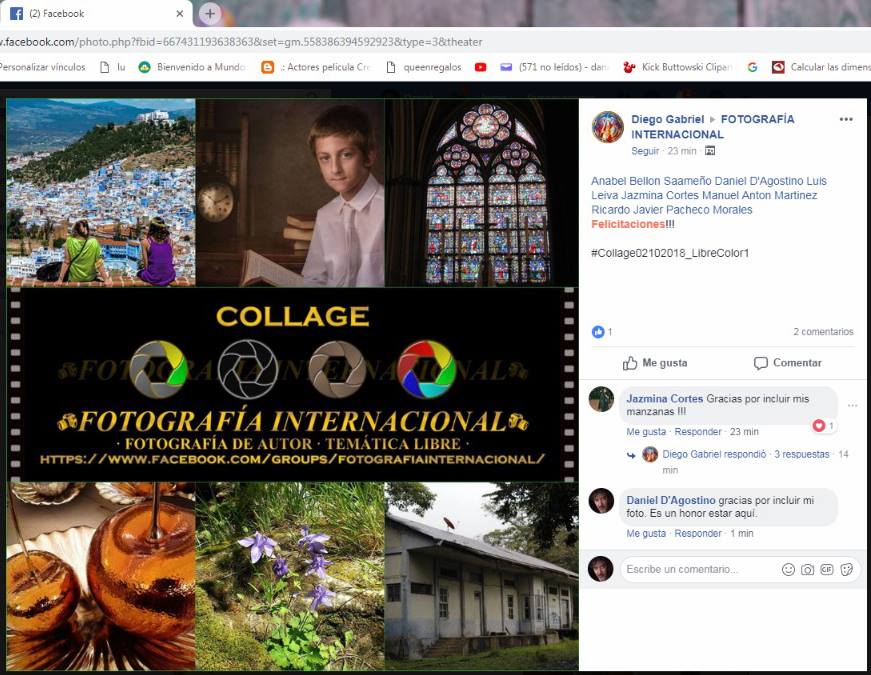Like Daniel D'Agostino's comment
Screen dimensions: 871x675
tap(646, 534)
